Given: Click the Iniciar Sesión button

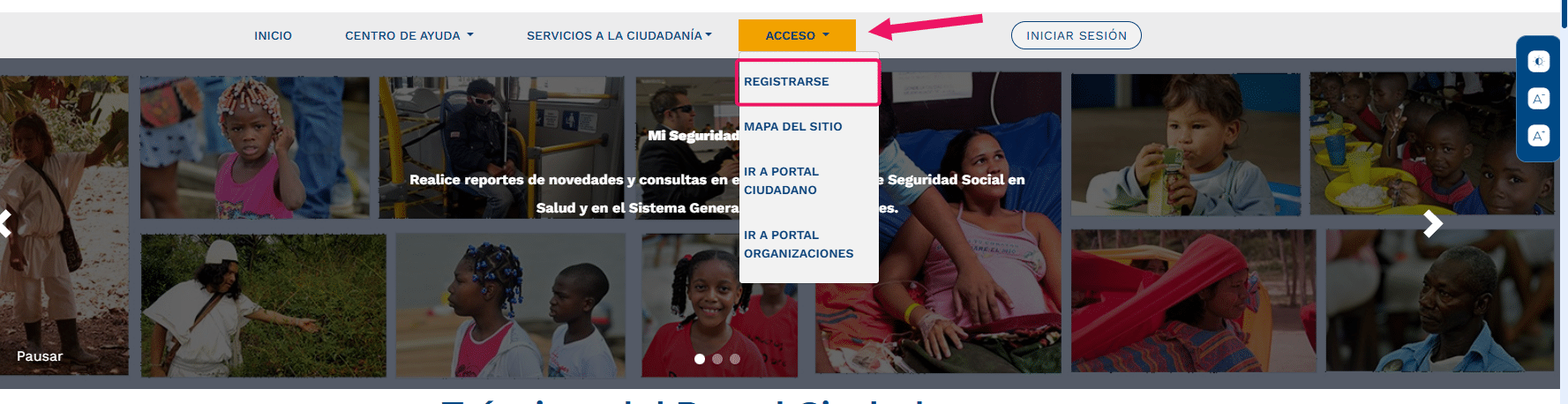Looking at the screenshot, I should (1077, 35).
